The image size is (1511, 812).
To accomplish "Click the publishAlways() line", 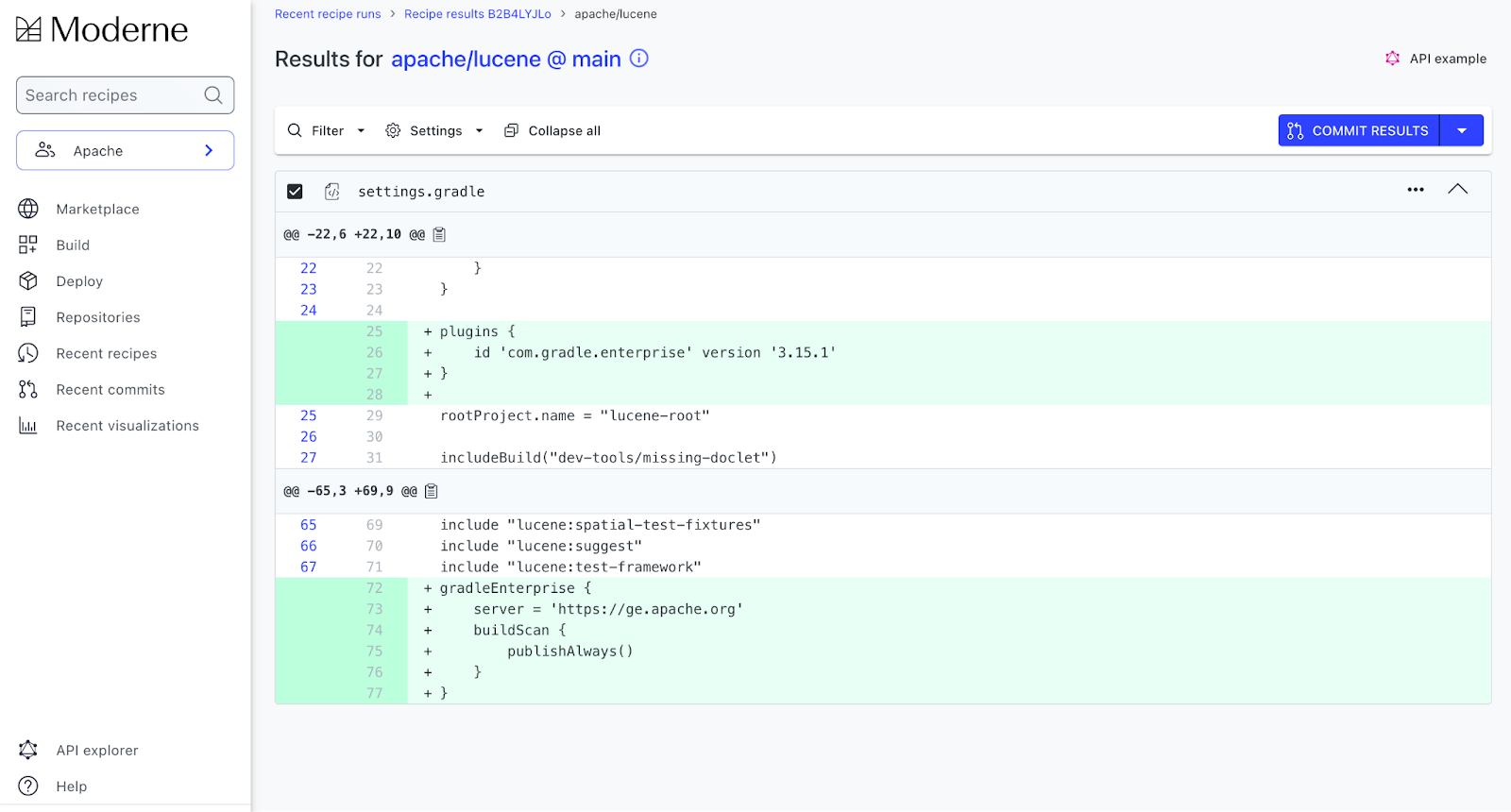I will click(570, 651).
